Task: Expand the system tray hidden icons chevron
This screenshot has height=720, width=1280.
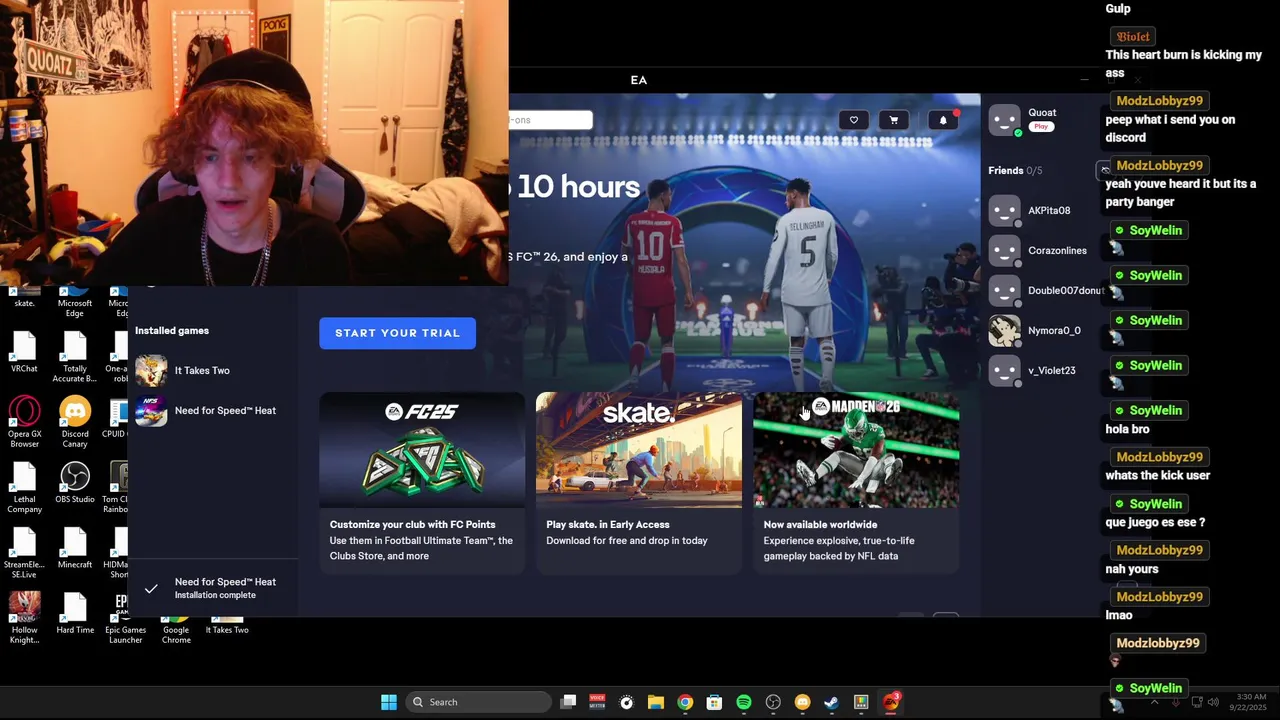Action: [x=1155, y=702]
